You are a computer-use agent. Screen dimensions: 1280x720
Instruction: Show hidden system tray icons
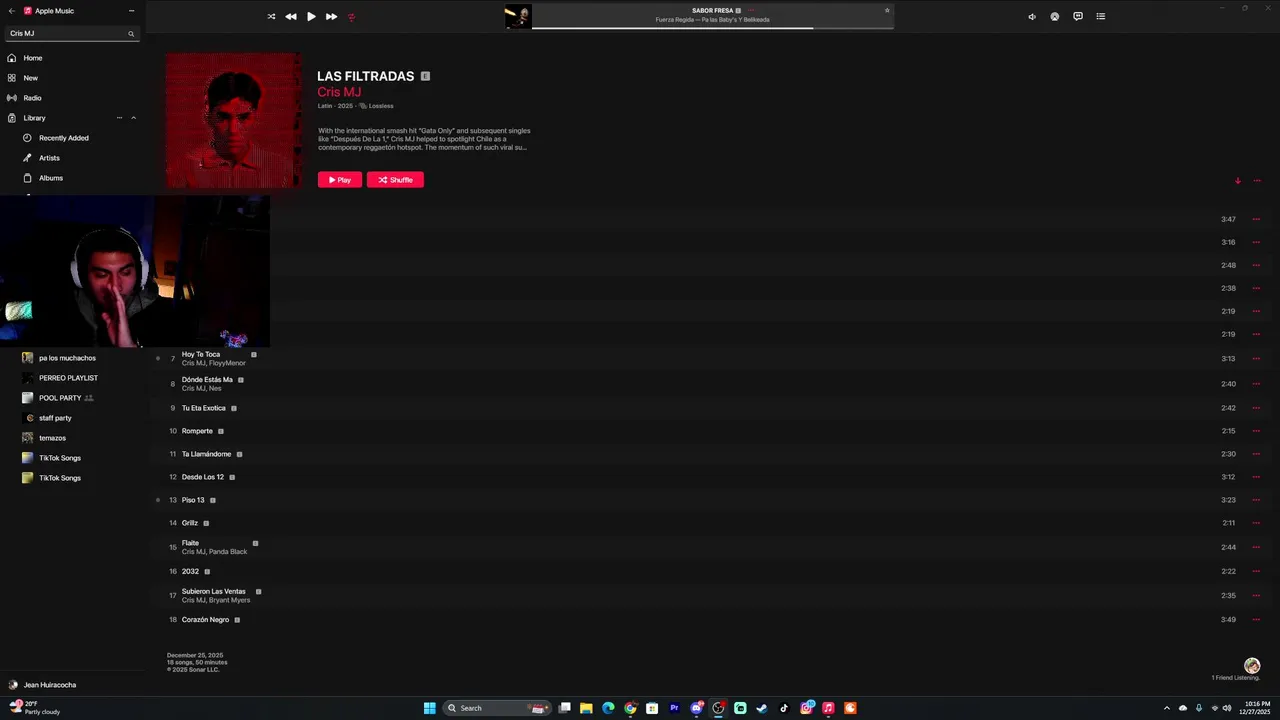[1166, 708]
